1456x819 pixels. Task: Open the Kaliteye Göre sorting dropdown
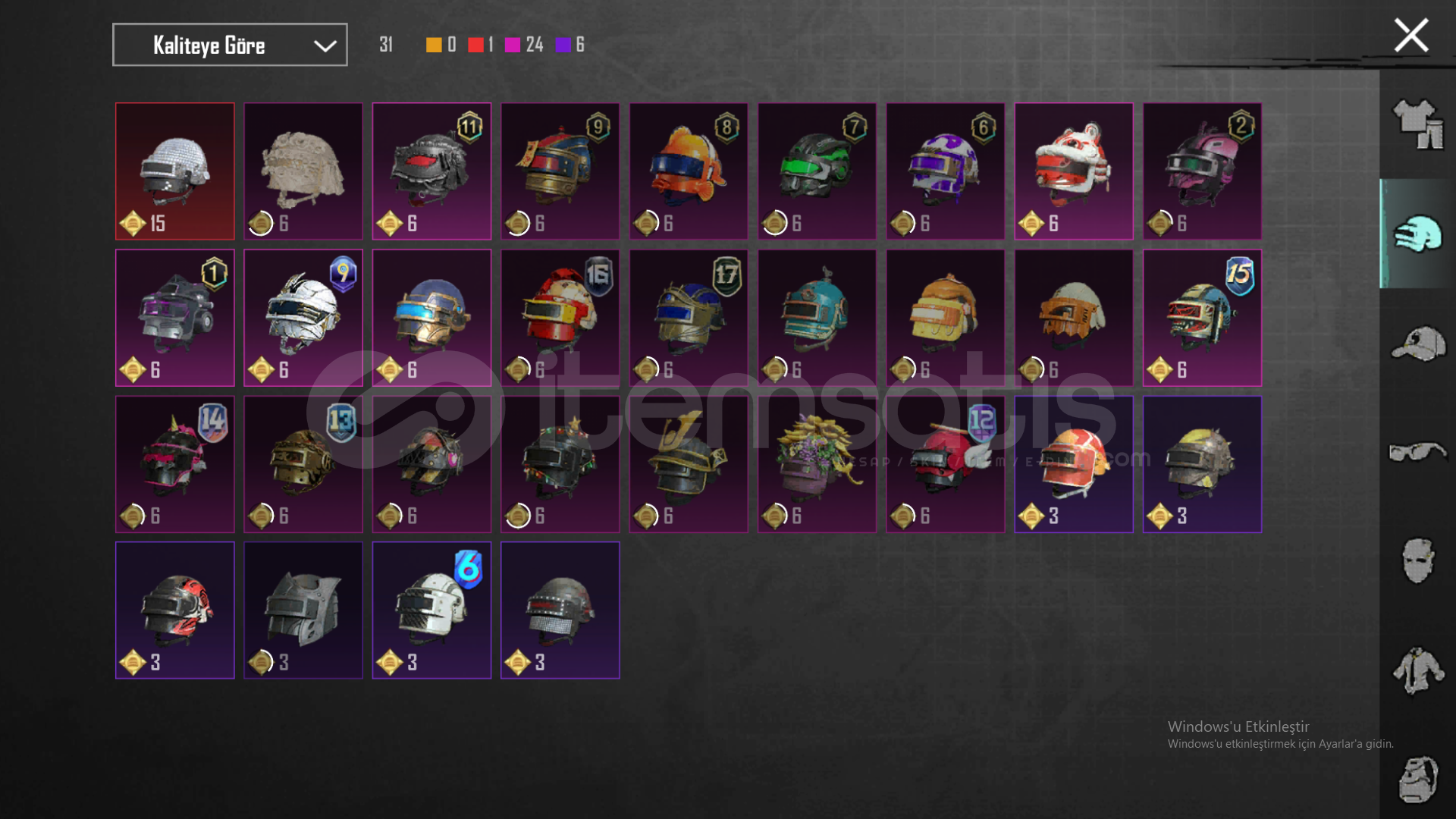230,45
